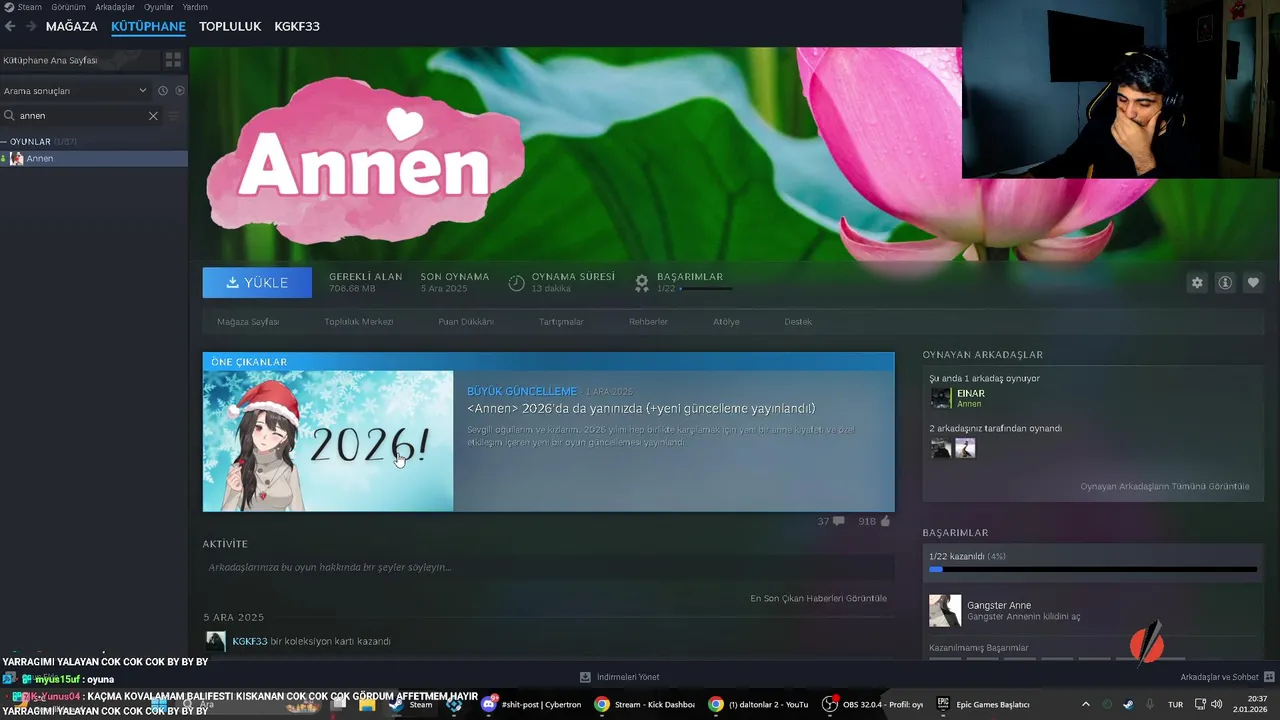This screenshot has height=720, width=1280.
Task: Go forward with the navigation arrow
Action: 31,26
